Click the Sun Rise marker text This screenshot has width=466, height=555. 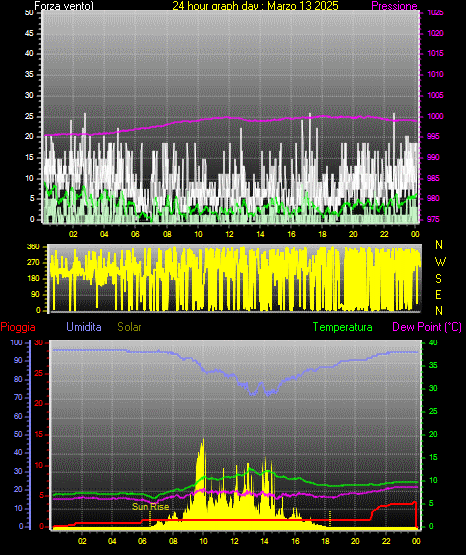(x=150, y=507)
